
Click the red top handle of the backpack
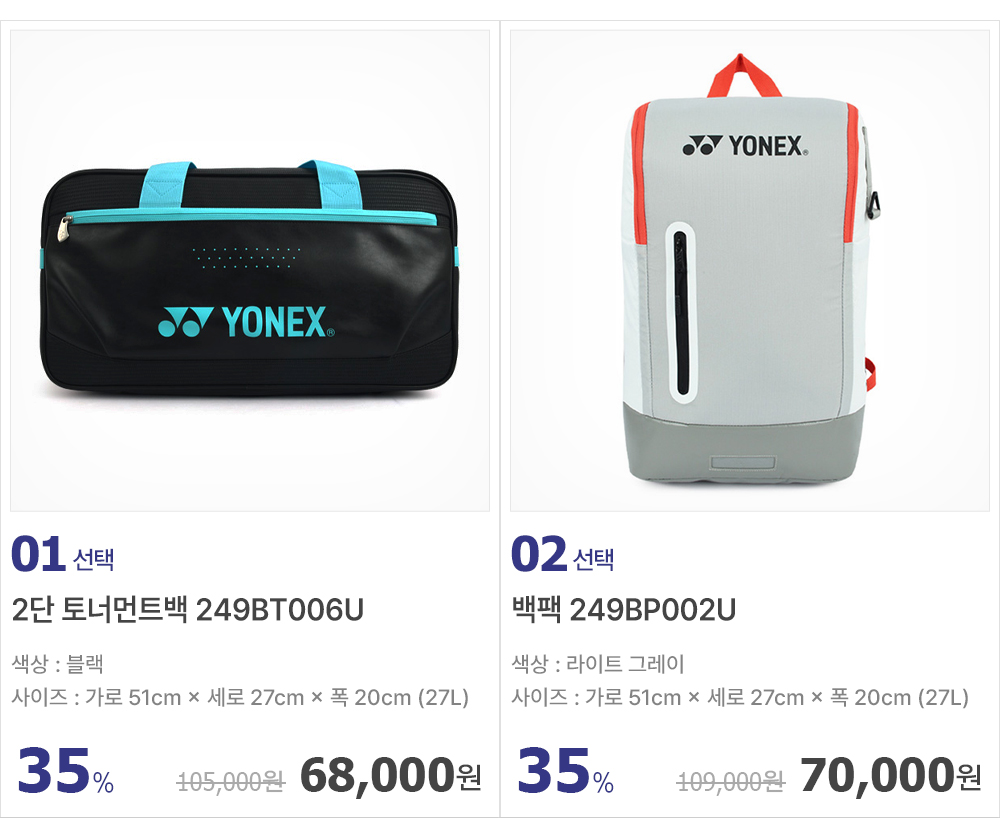pyautogui.click(x=744, y=76)
